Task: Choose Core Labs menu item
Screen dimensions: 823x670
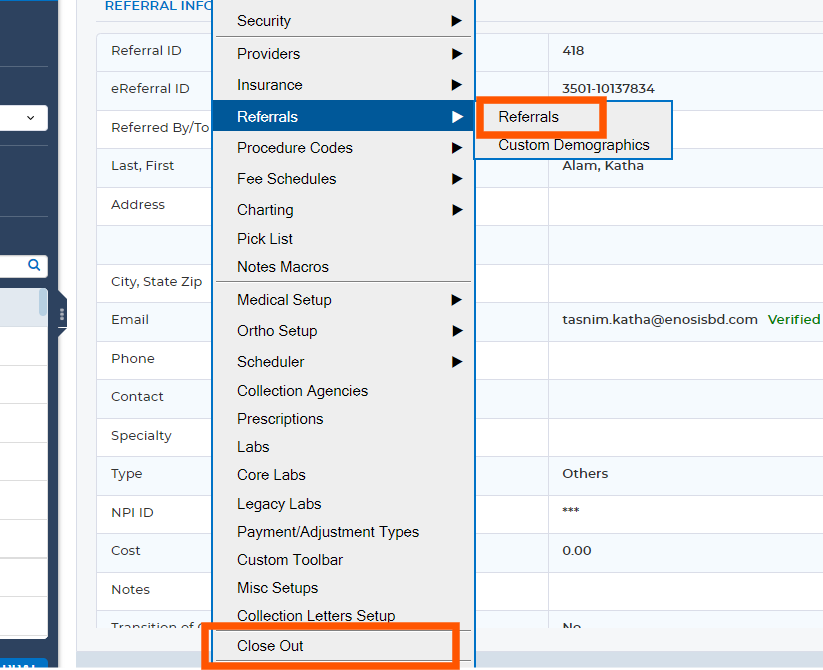Action: point(343,475)
